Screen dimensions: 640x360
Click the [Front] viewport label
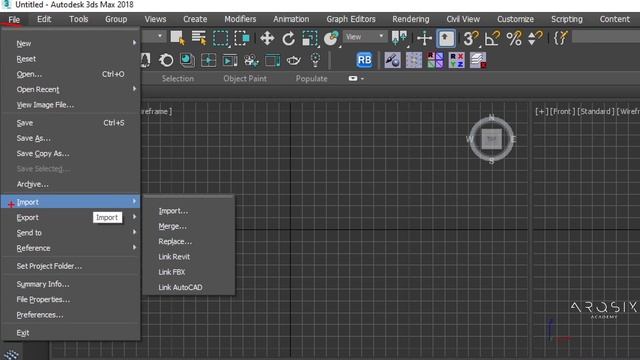pyautogui.click(x=562, y=111)
